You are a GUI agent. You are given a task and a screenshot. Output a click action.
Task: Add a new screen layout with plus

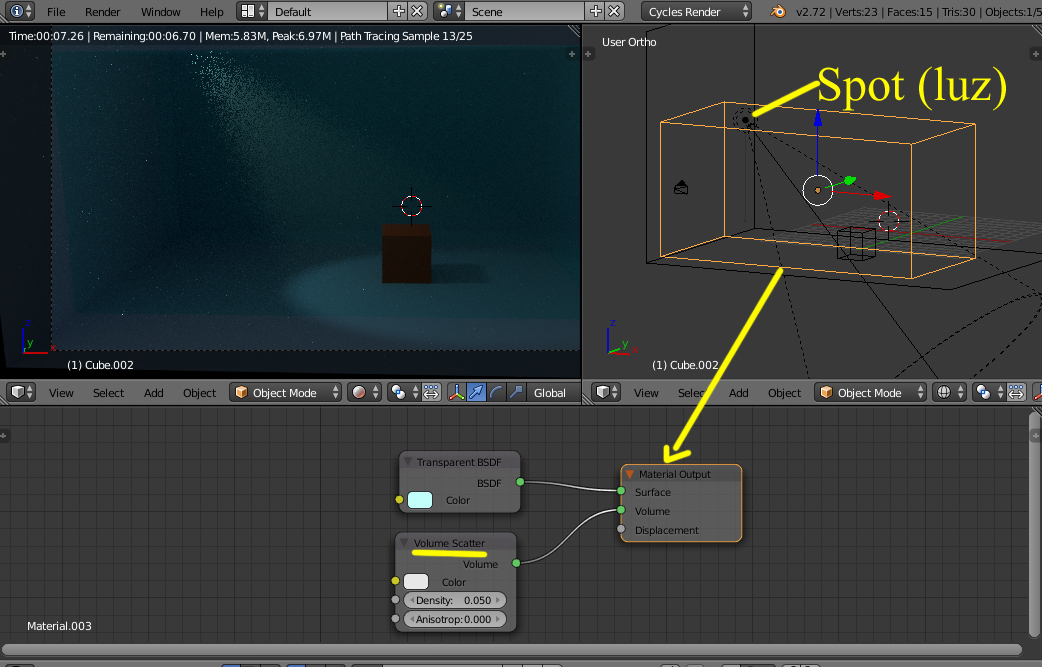point(399,12)
